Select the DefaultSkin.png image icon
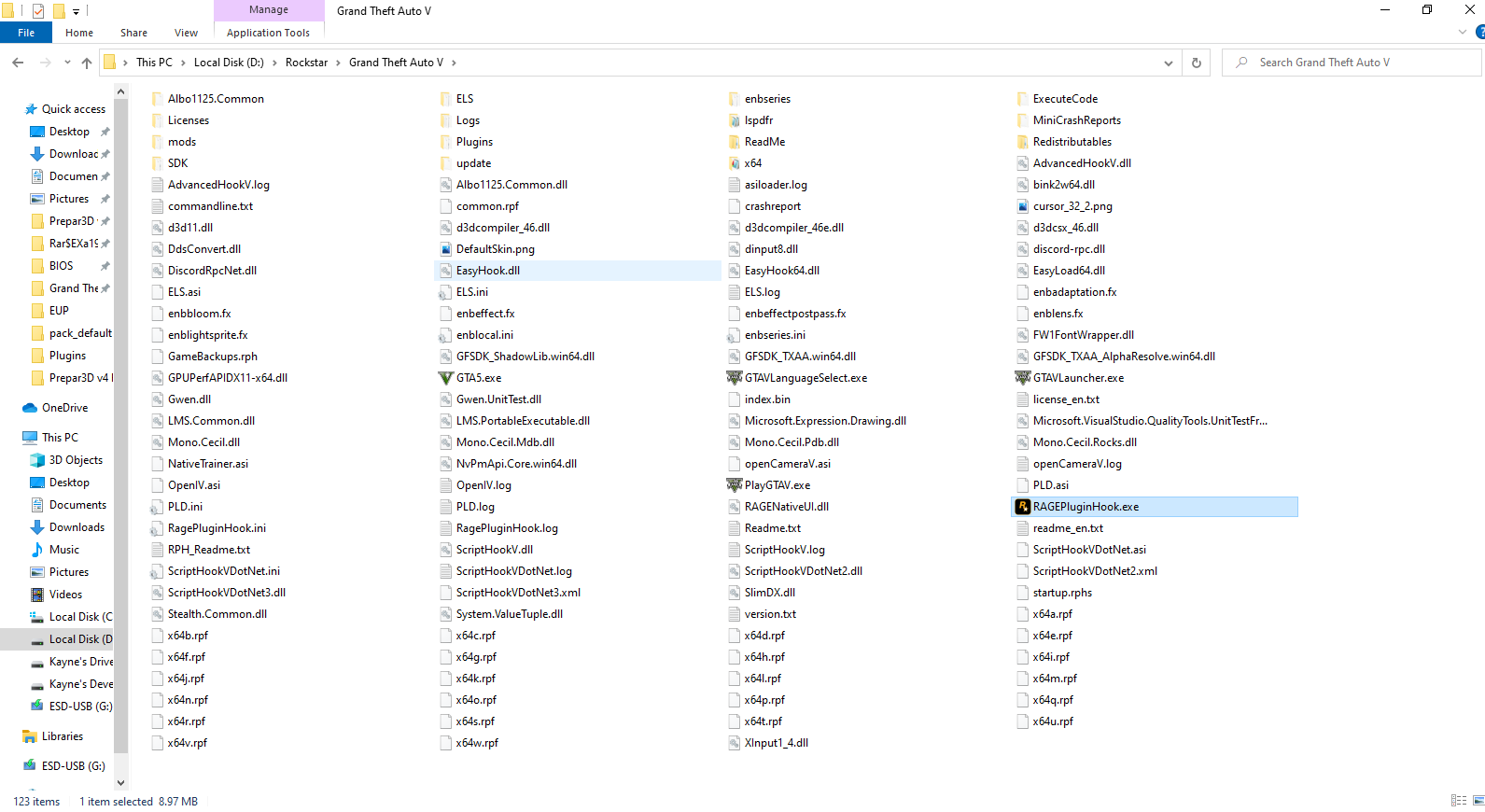1485x812 pixels. tap(446, 249)
